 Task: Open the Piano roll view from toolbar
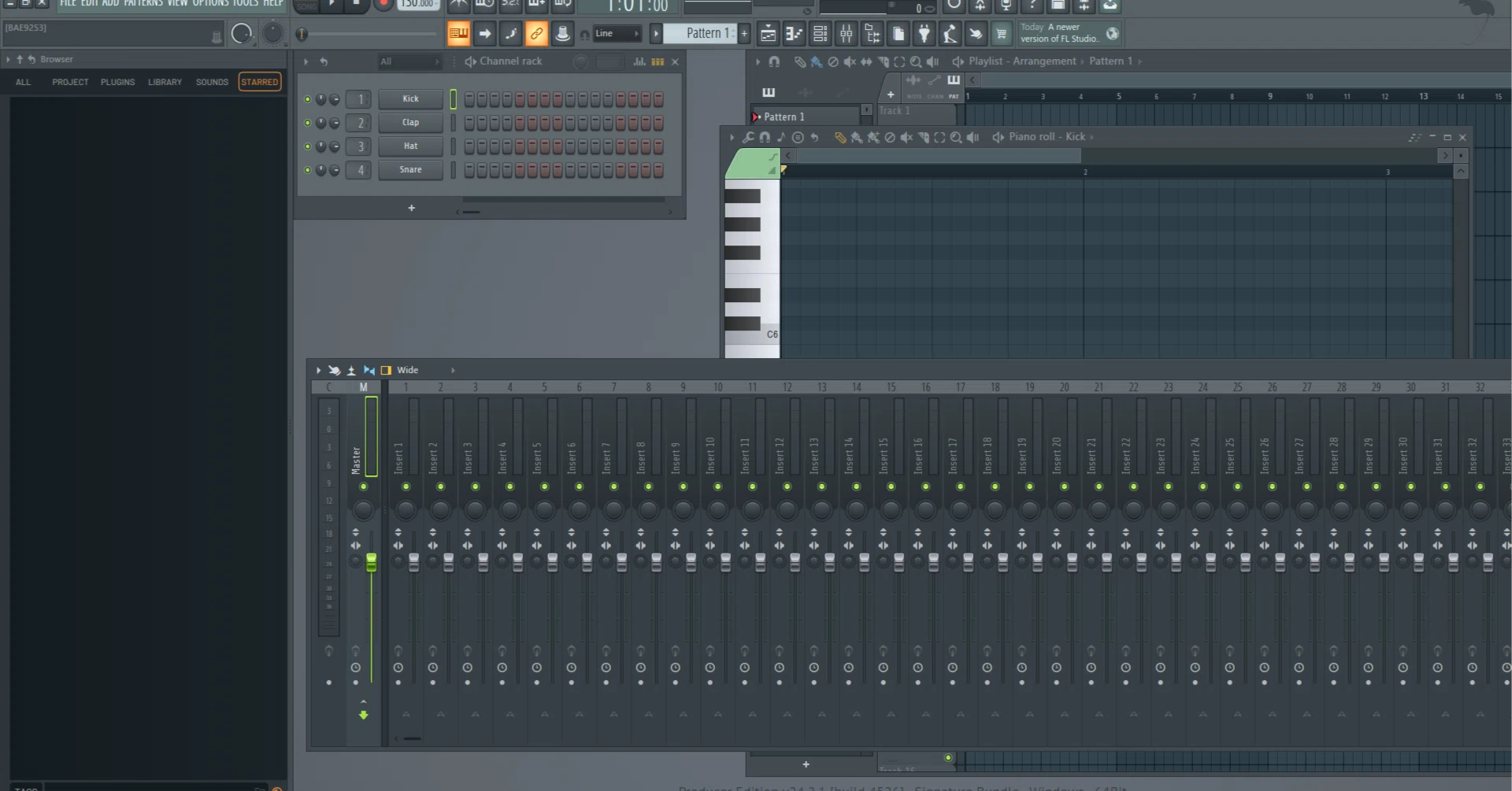click(x=794, y=34)
